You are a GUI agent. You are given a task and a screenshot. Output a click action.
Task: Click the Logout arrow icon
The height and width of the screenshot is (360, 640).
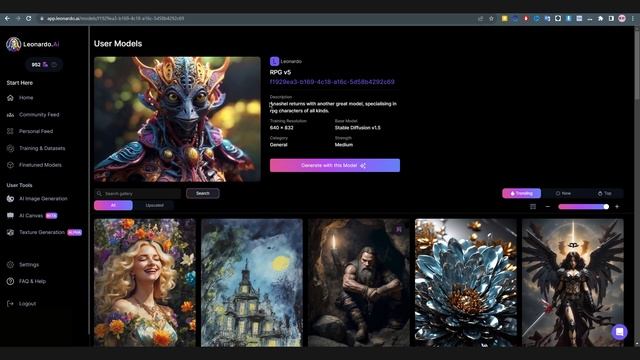point(10,304)
